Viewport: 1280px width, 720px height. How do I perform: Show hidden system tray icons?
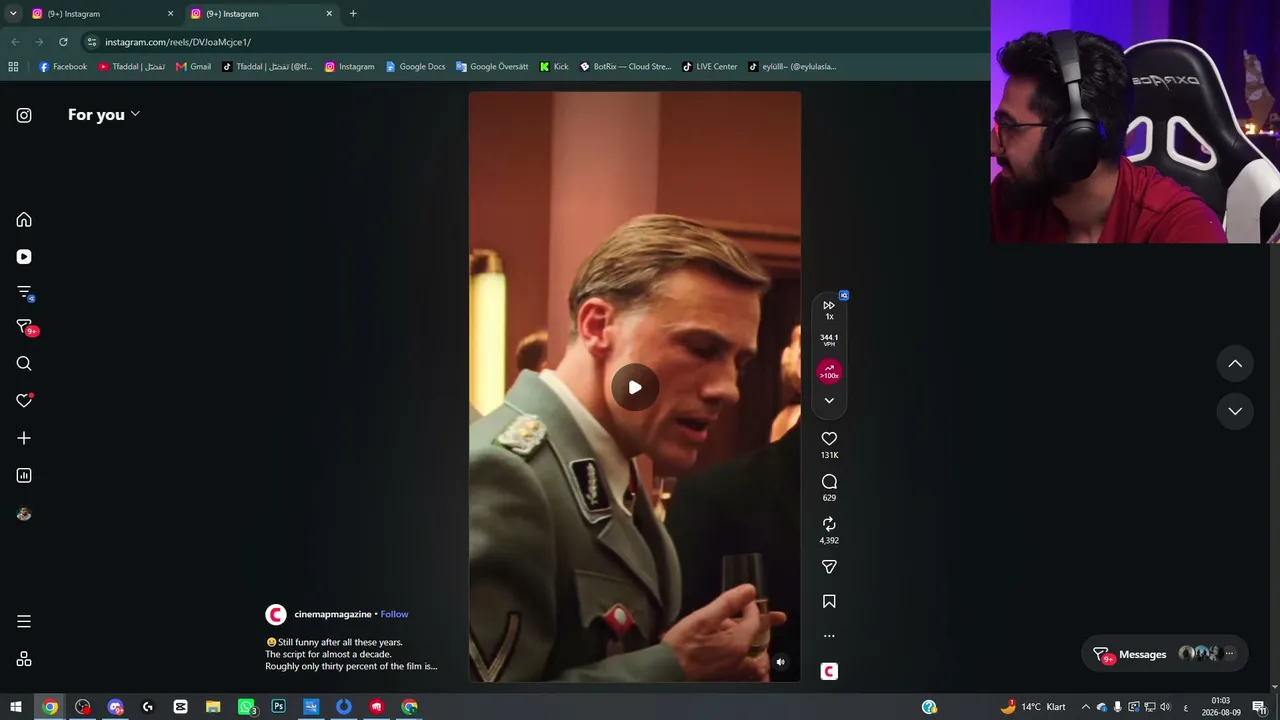click(1086, 707)
